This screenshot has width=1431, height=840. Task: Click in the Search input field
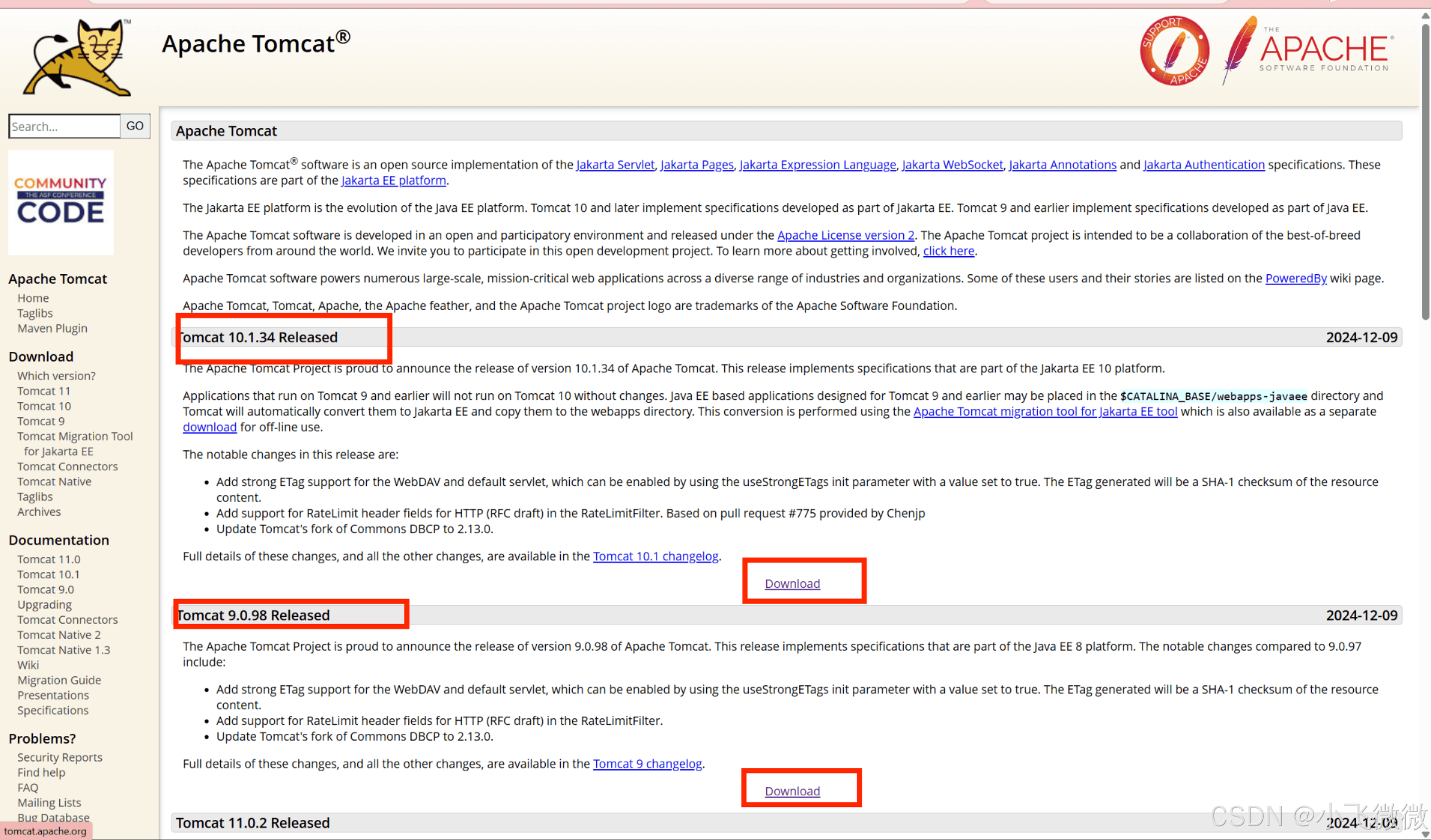coord(64,126)
